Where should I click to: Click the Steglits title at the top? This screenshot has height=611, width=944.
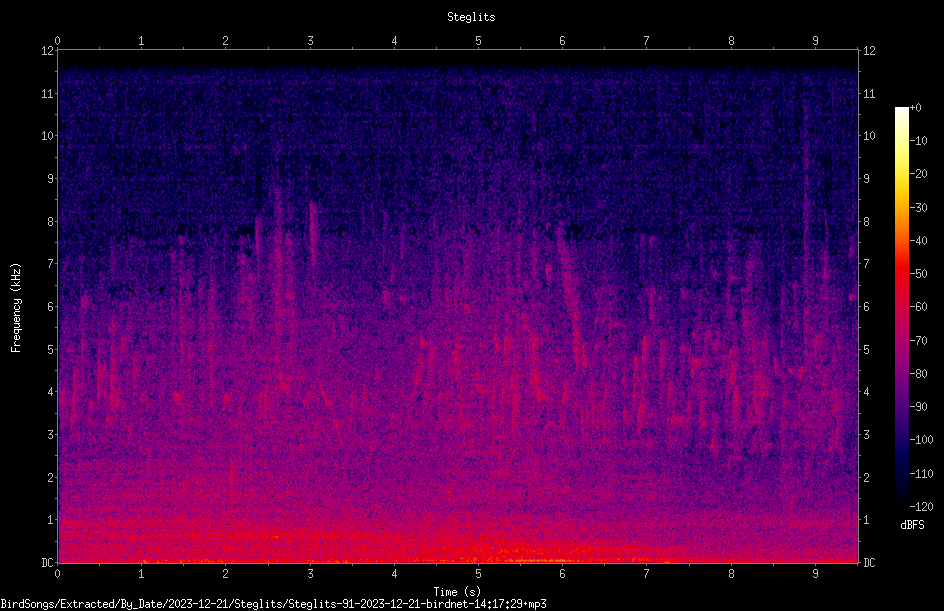click(471, 17)
